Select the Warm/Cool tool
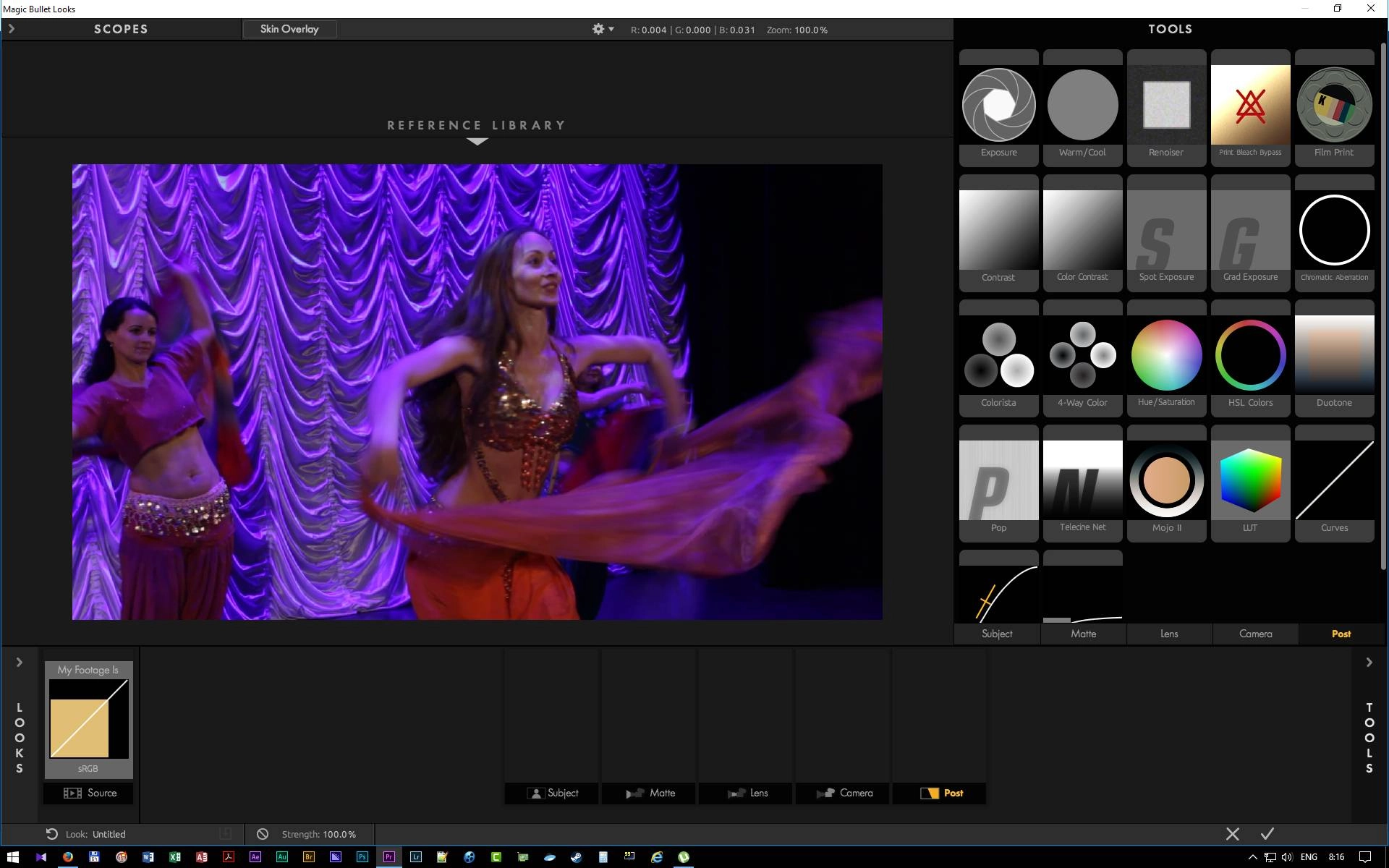The width and height of the screenshot is (1389, 868). (1082, 109)
